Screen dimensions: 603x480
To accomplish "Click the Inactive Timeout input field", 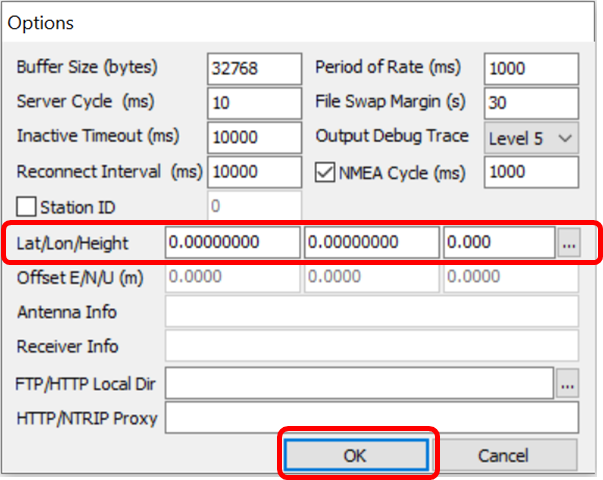I will tap(254, 138).
